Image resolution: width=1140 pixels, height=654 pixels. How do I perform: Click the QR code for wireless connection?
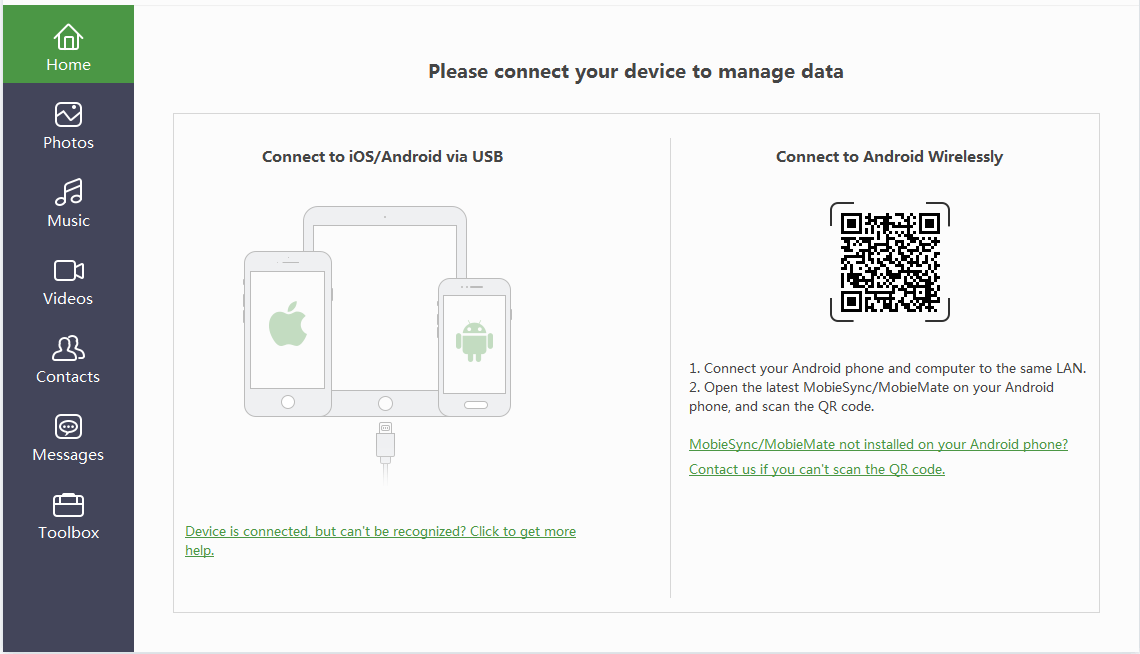tap(890, 262)
